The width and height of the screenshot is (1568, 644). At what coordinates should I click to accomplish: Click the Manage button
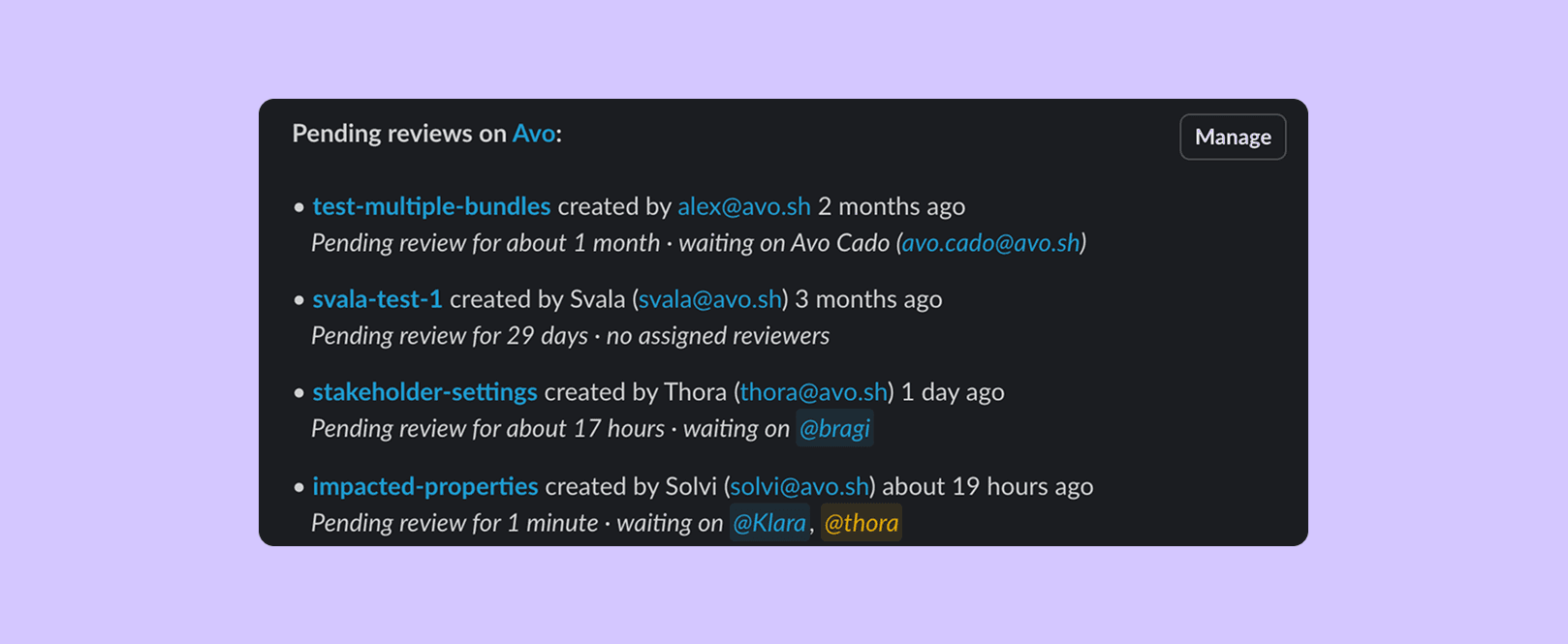tap(1233, 138)
